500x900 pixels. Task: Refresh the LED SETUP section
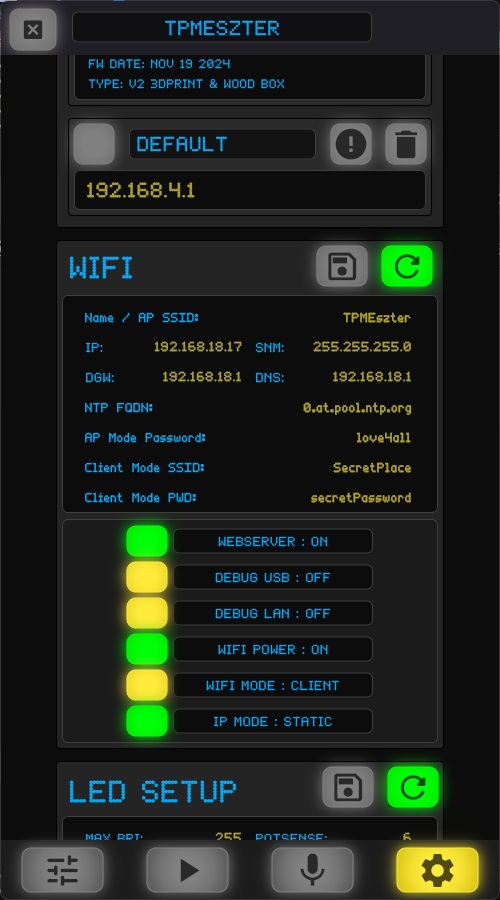point(413,787)
